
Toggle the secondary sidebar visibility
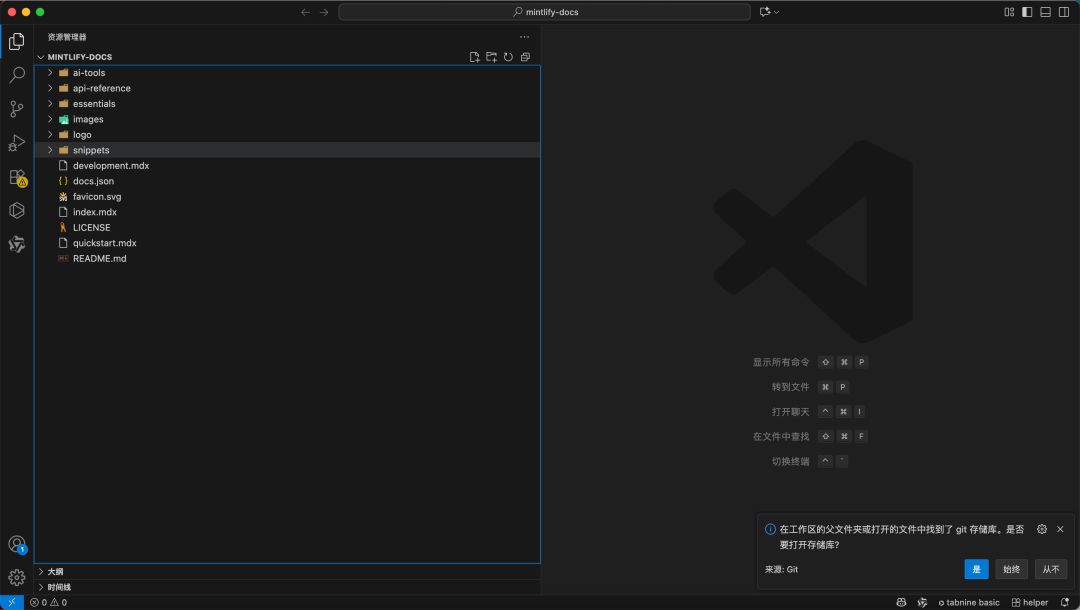click(x=1064, y=12)
